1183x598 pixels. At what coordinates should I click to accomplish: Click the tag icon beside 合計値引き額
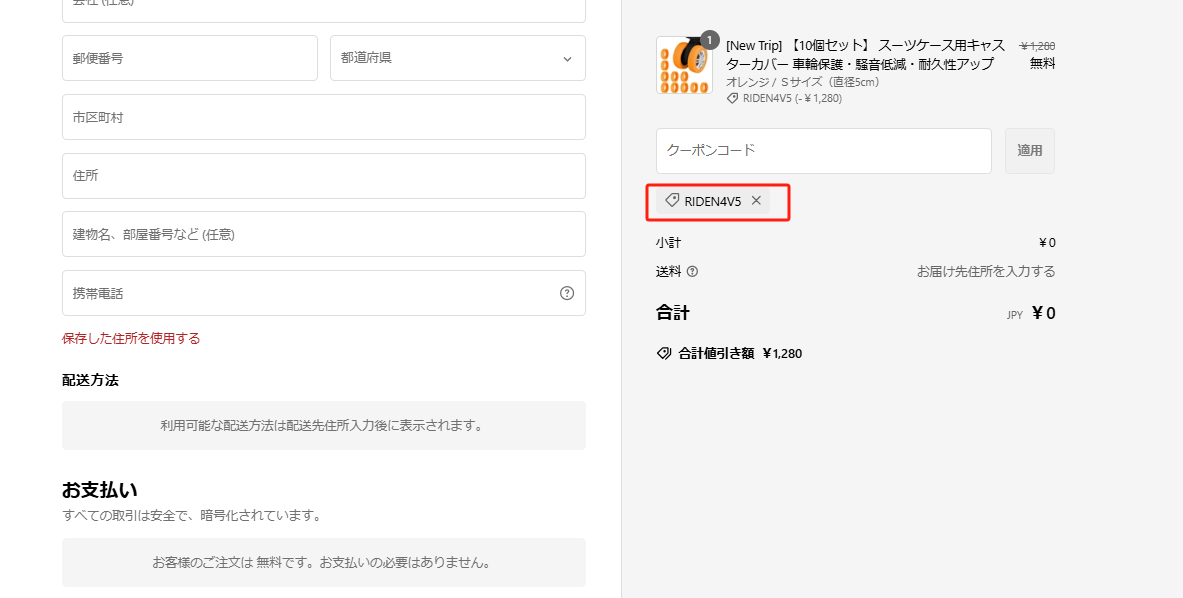[x=663, y=353]
